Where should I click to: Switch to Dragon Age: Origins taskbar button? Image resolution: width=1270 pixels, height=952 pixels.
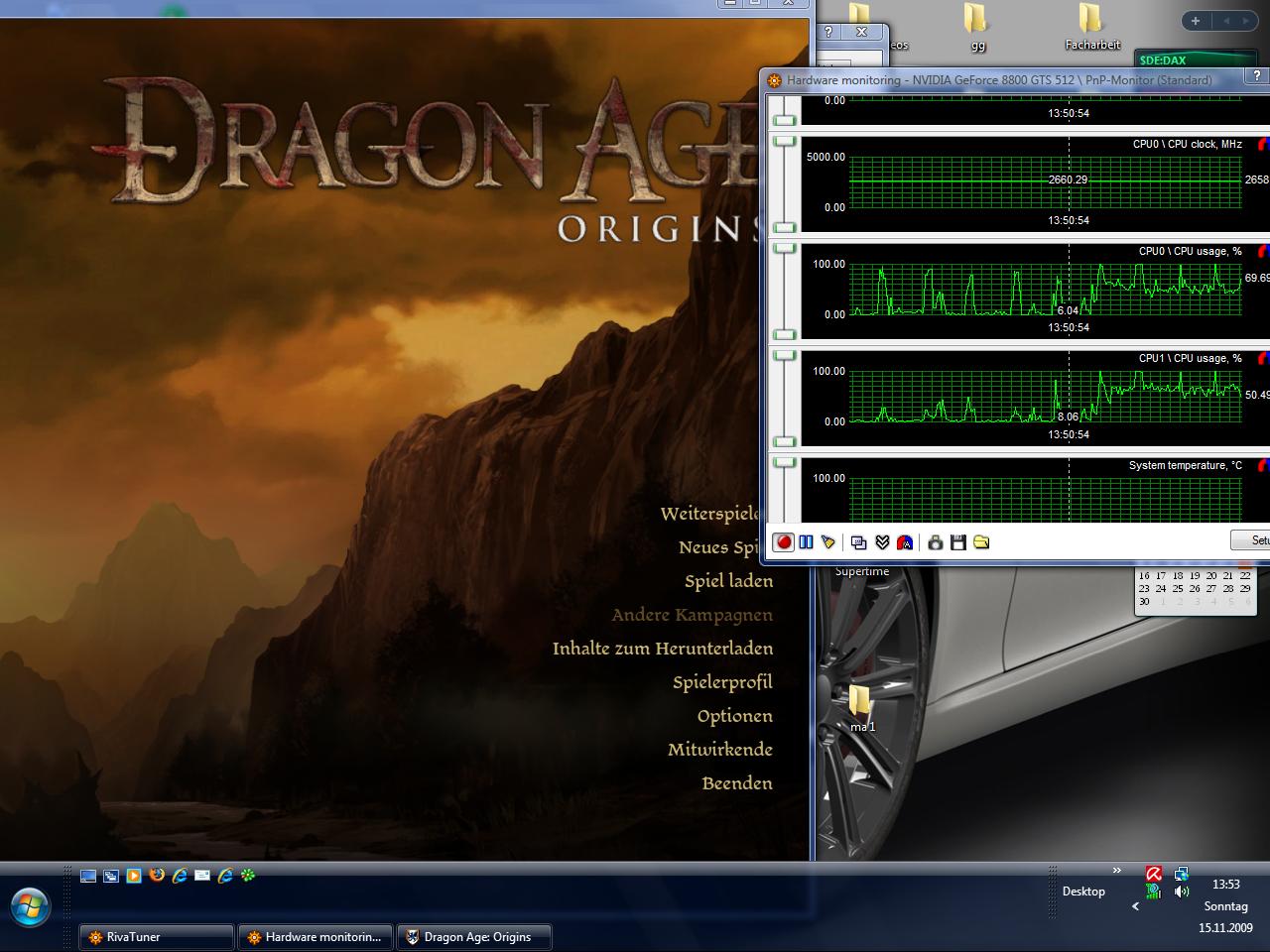coord(474,937)
